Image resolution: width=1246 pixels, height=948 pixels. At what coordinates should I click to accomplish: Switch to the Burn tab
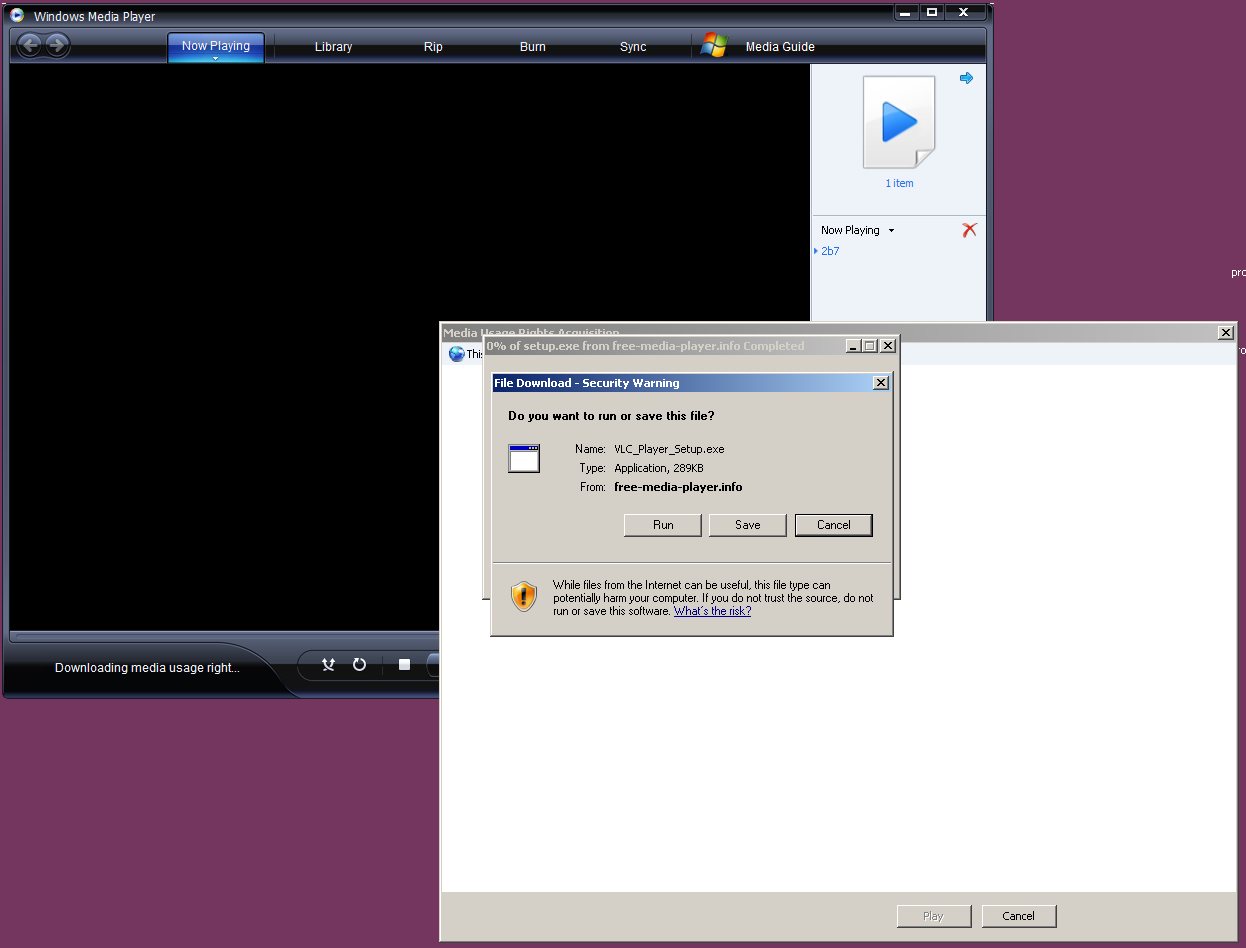[533, 47]
